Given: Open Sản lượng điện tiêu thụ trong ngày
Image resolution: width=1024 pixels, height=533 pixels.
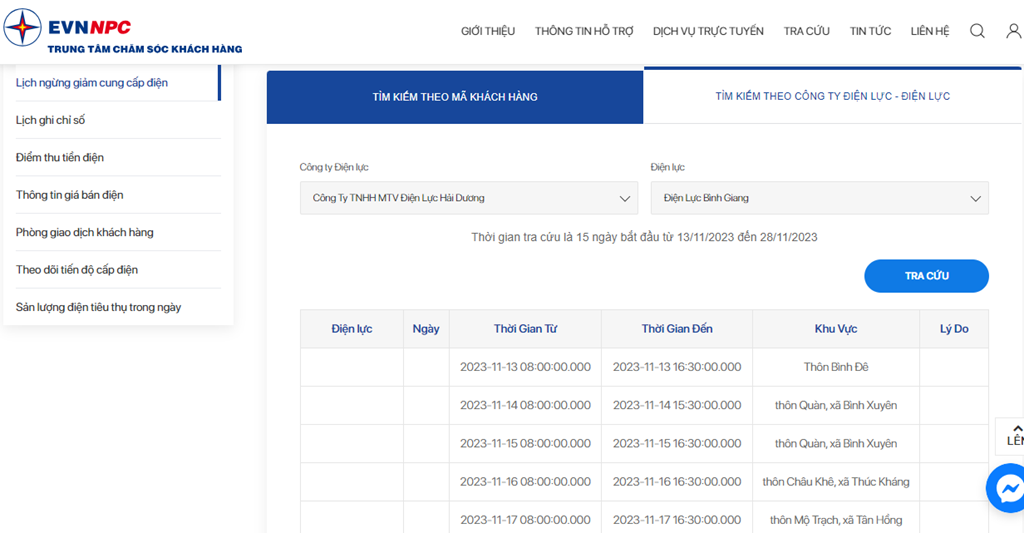Looking at the screenshot, I should (x=99, y=307).
